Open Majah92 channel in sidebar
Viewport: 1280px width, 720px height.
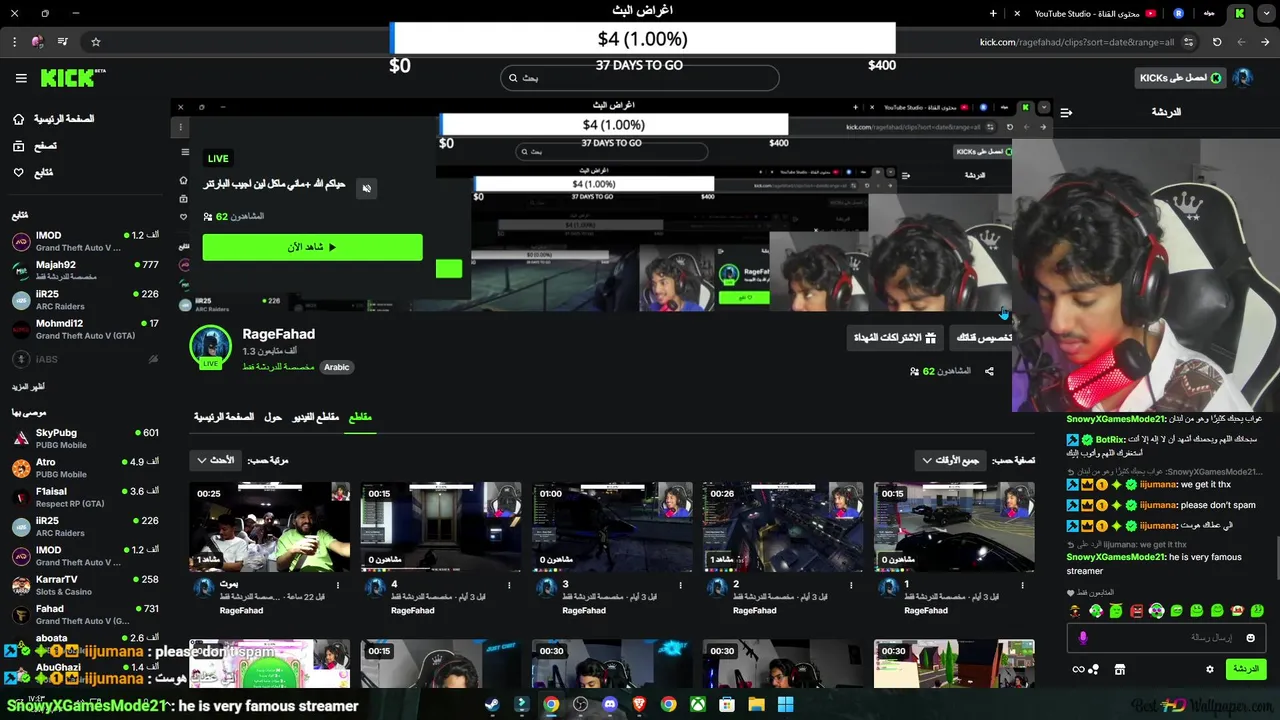[85, 270]
